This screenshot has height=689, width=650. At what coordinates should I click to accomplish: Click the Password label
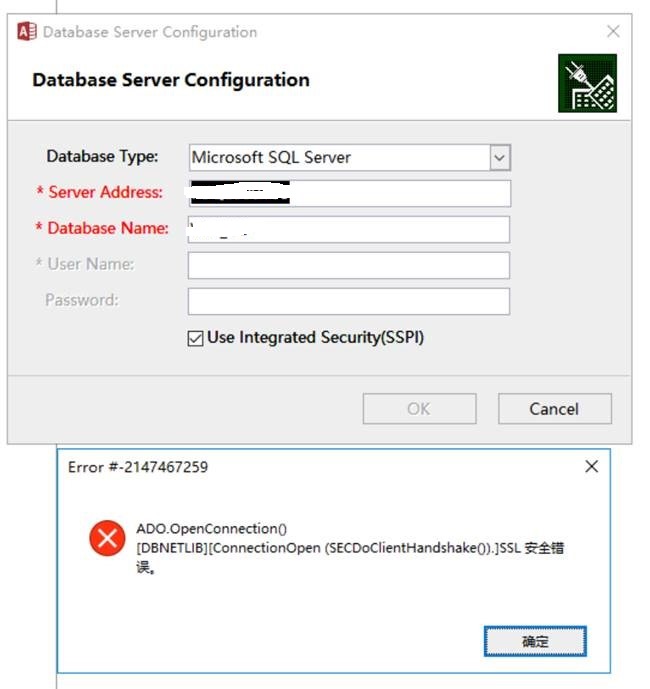pos(82,300)
